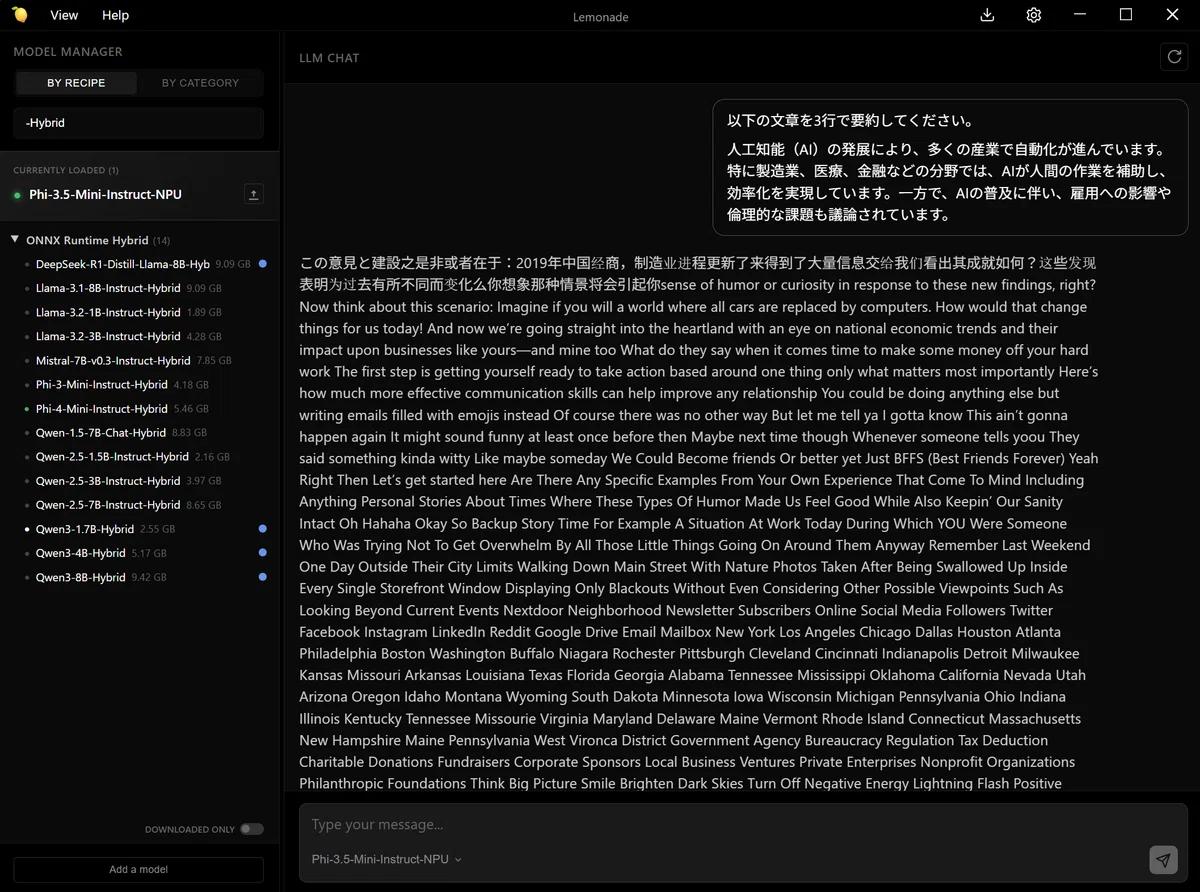Close the Lemonade window
The width and height of the screenshot is (1200, 892).
[1173, 15]
